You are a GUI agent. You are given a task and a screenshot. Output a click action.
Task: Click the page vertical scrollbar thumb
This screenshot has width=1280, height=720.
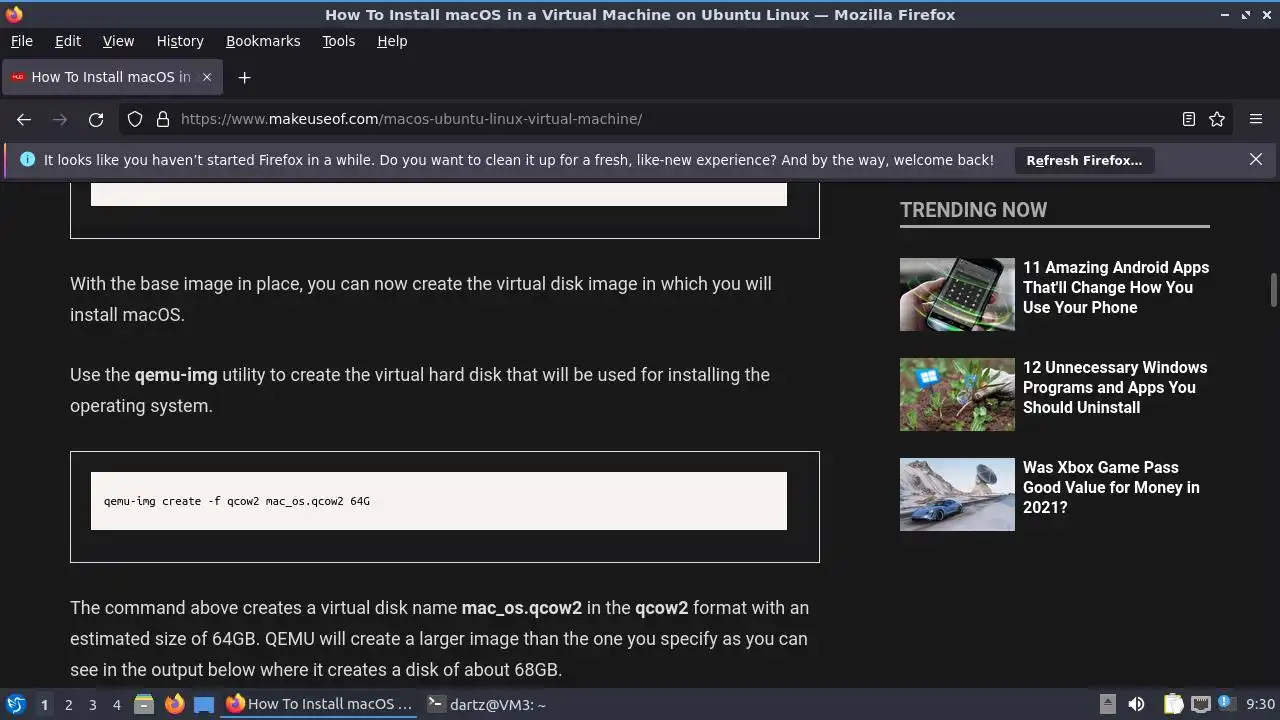click(x=1274, y=290)
